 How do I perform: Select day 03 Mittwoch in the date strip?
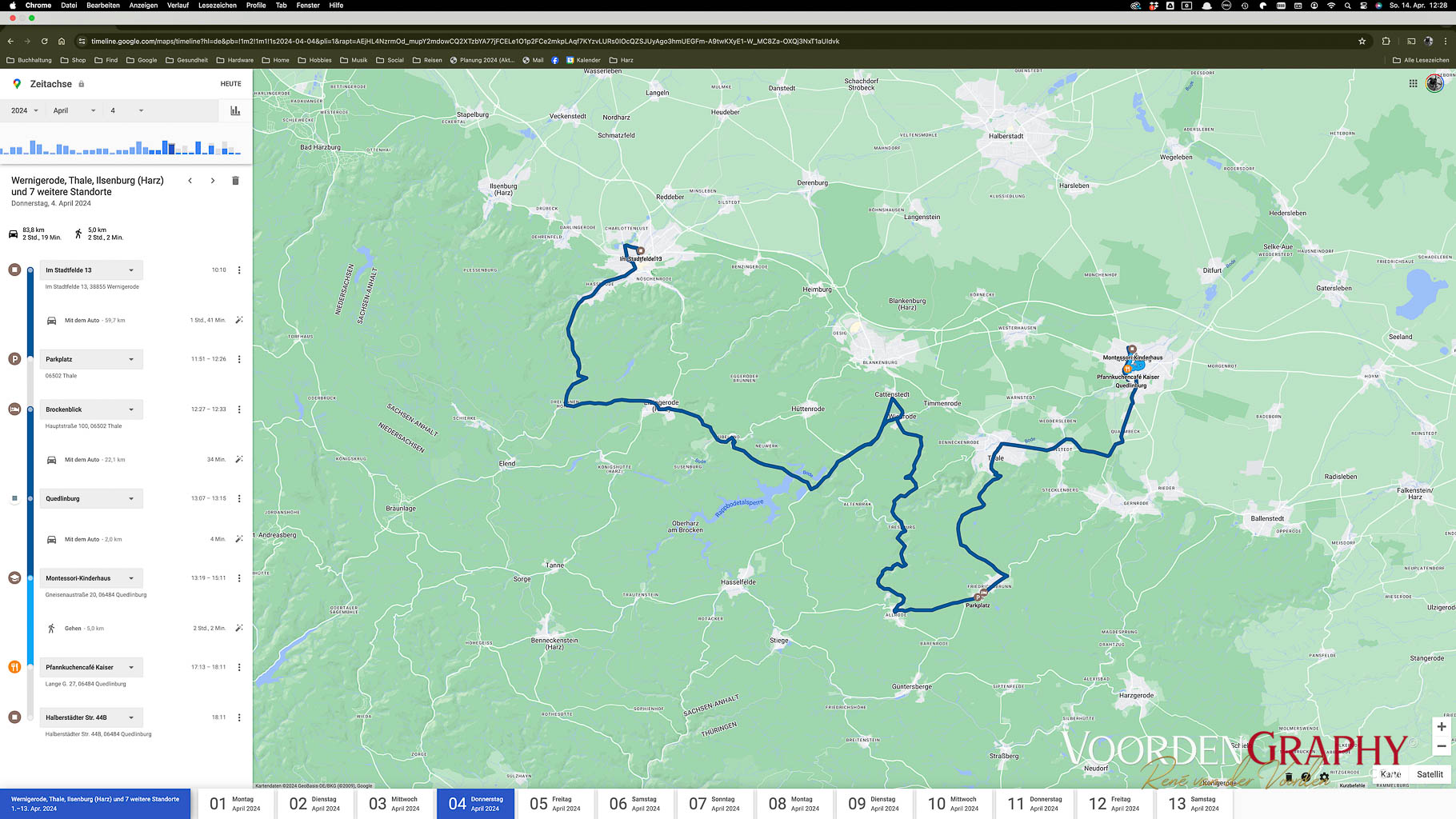click(395, 804)
